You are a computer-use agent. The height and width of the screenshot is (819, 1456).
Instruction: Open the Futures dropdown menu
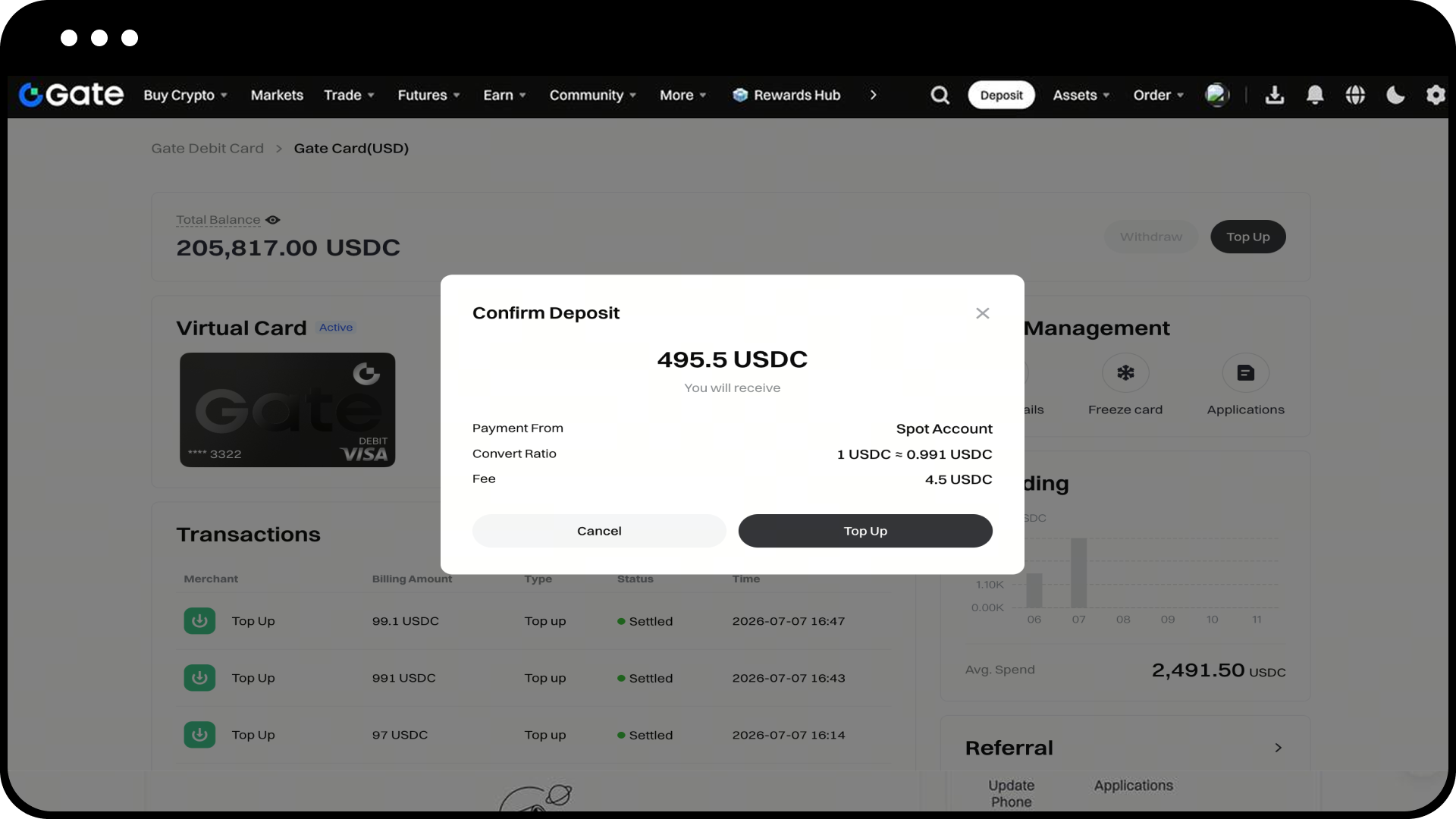[x=428, y=95]
